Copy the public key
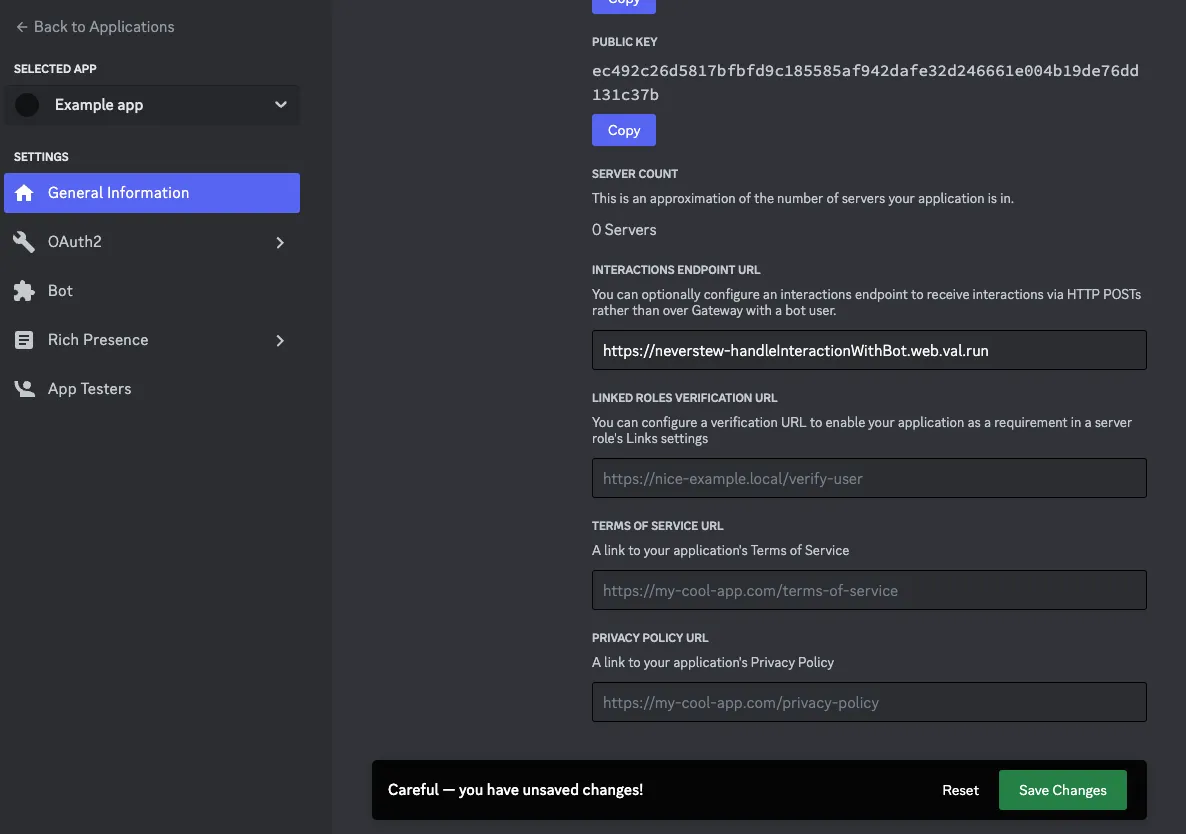Image resolution: width=1186 pixels, height=834 pixels. [x=623, y=130]
